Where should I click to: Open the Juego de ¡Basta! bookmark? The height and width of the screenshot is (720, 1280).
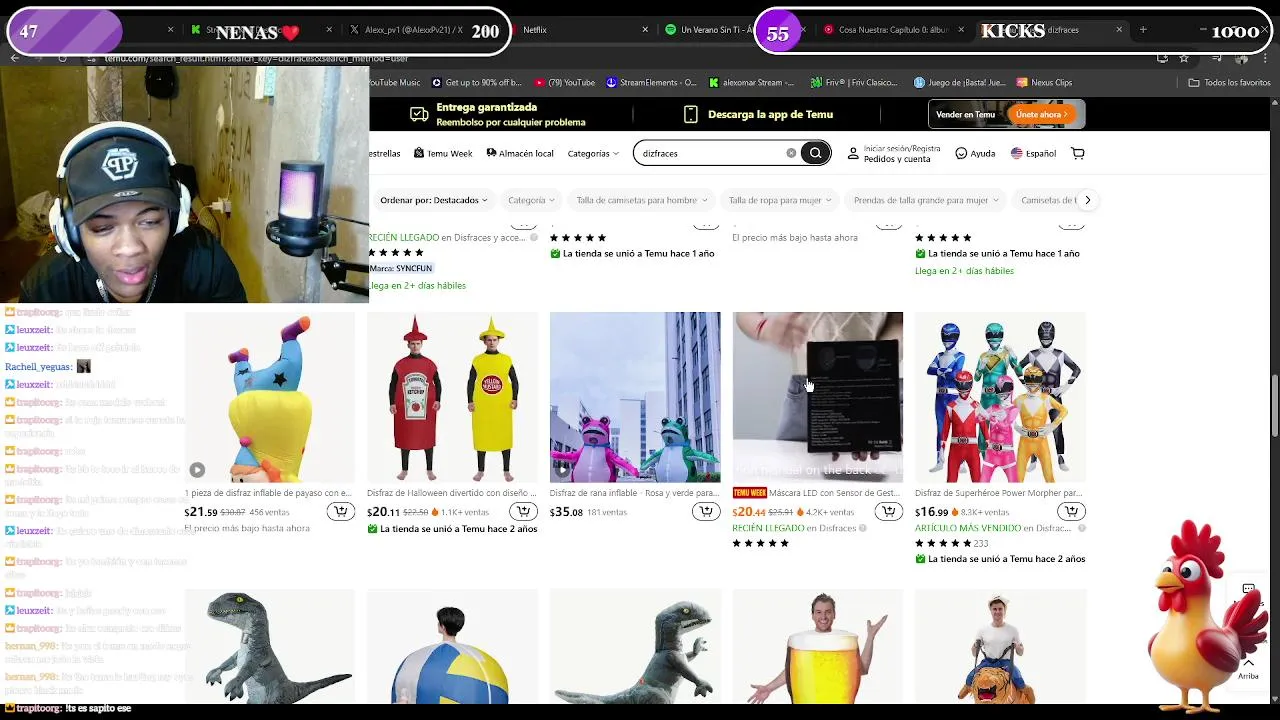tap(959, 82)
